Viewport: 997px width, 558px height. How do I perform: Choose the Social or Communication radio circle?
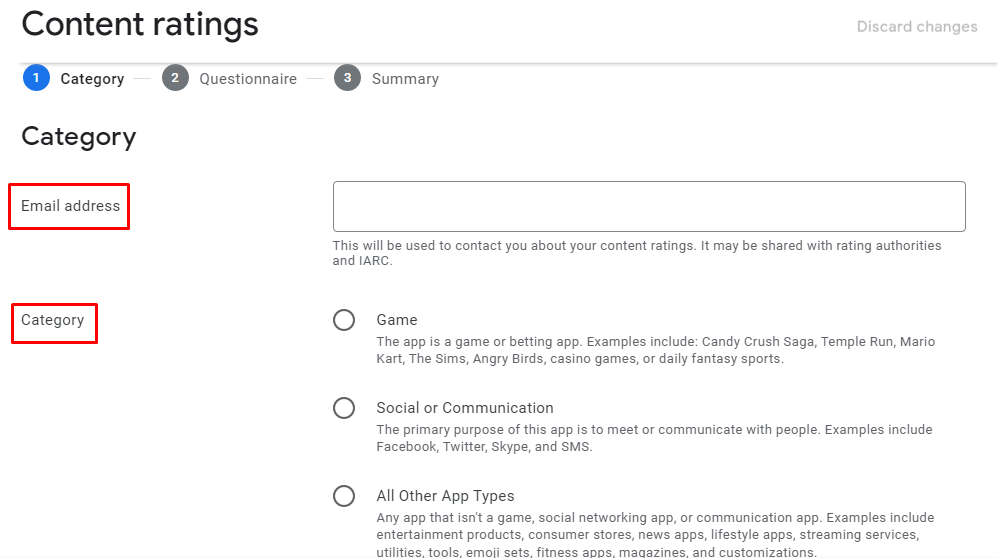tap(344, 408)
